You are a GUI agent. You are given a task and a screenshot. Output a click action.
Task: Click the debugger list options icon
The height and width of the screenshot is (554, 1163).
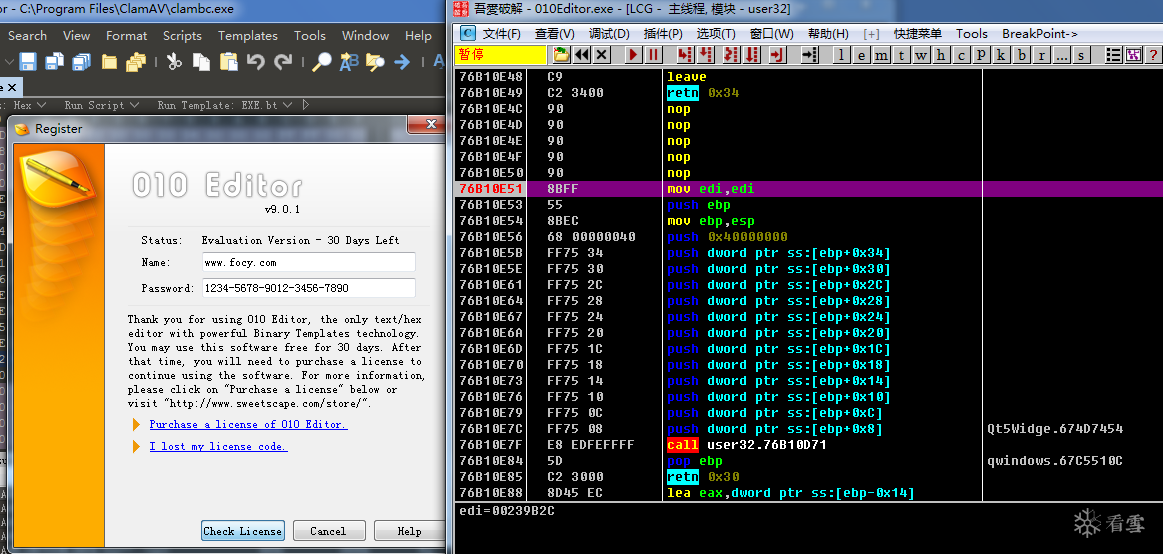(1113, 55)
